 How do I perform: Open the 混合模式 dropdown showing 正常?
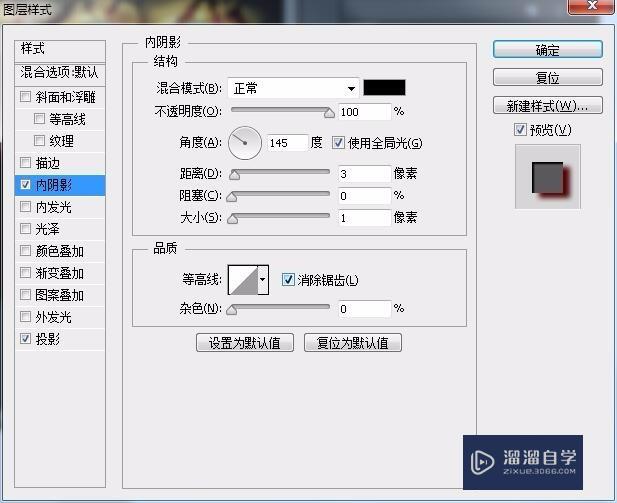click(294, 88)
